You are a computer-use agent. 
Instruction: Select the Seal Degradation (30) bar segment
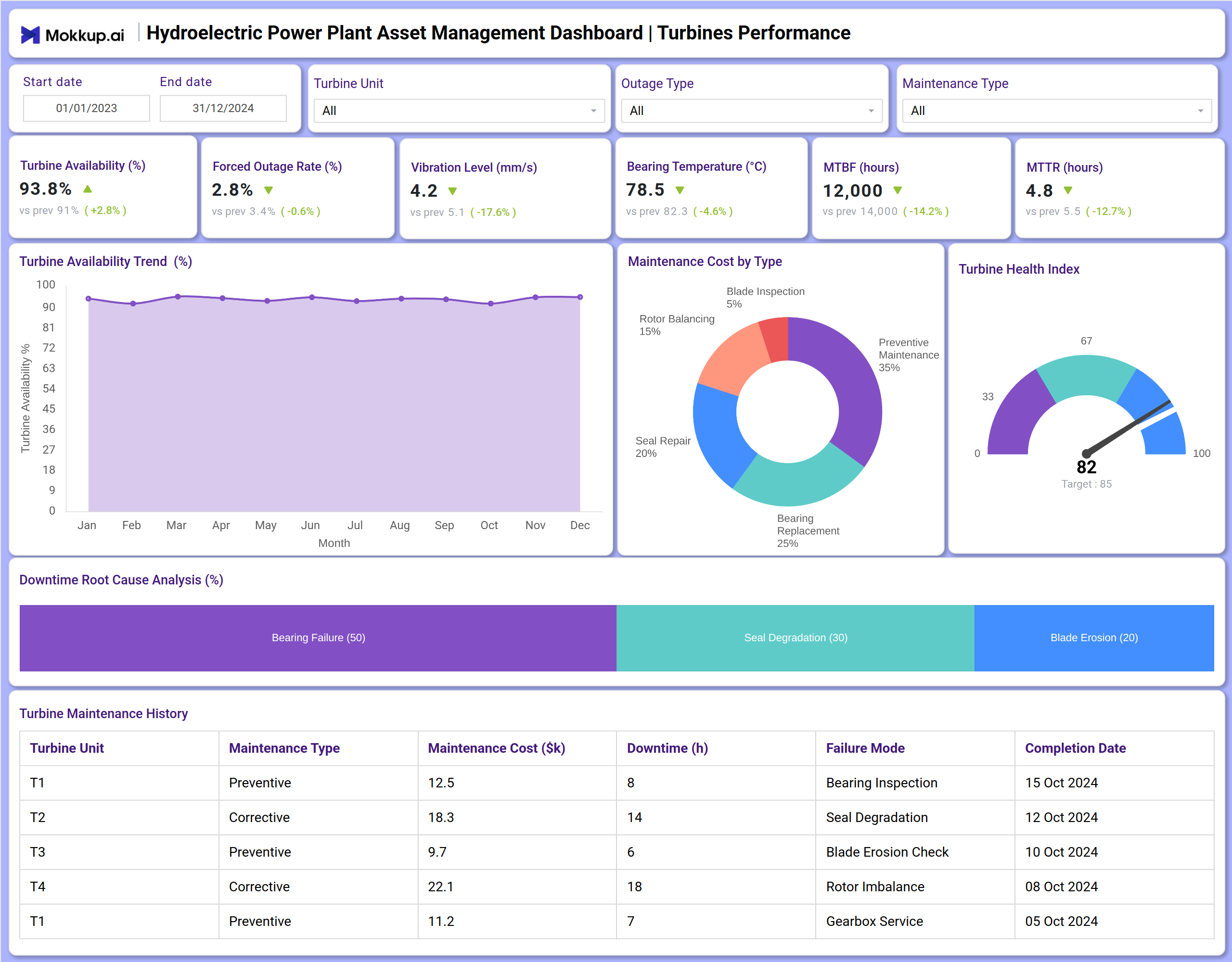coord(796,638)
